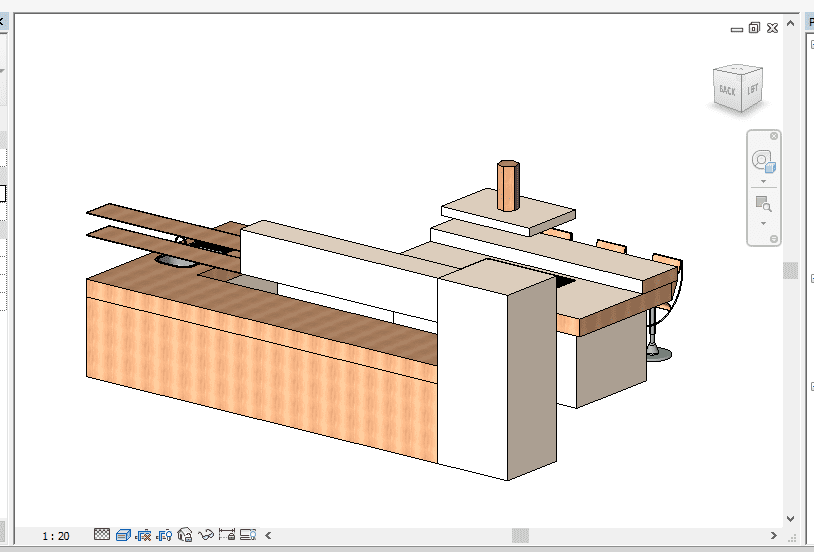Open navigation bar customize menu at bottom
The height and width of the screenshot is (552, 814).
[x=774, y=239]
